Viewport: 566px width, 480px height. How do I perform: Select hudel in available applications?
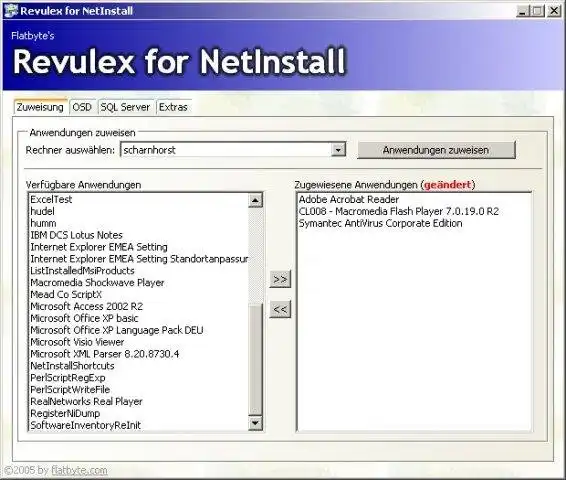pyautogui.click(x=138, y=211)
